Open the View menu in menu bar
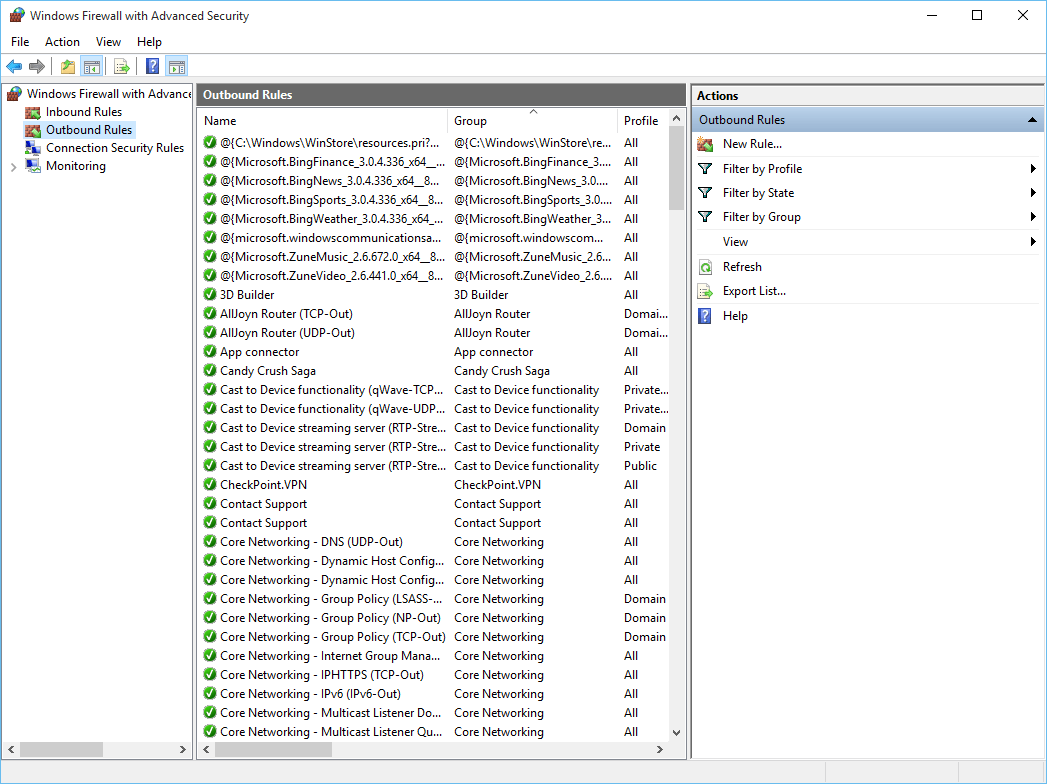This screenshot has width=1047, height=784. coord(108,41)
